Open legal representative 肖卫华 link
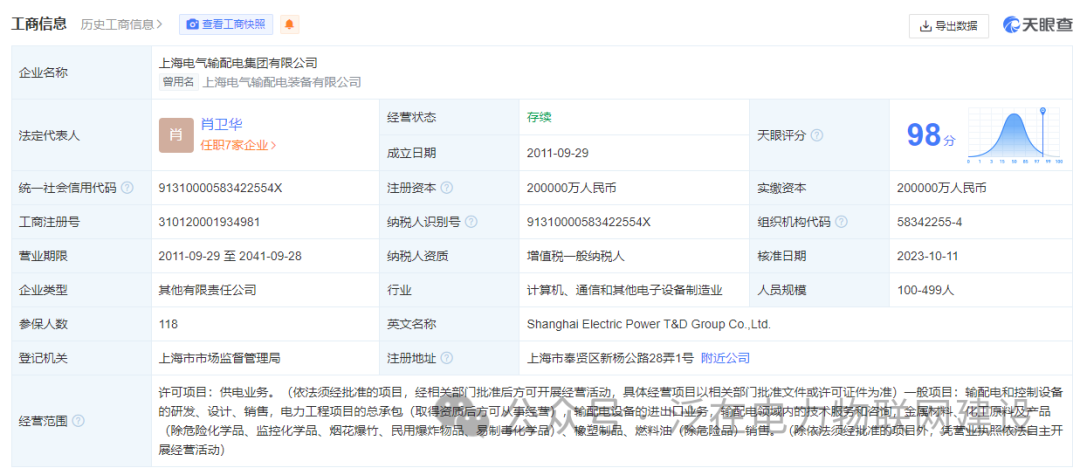The image size is (1080, 475). click(221, 125)
